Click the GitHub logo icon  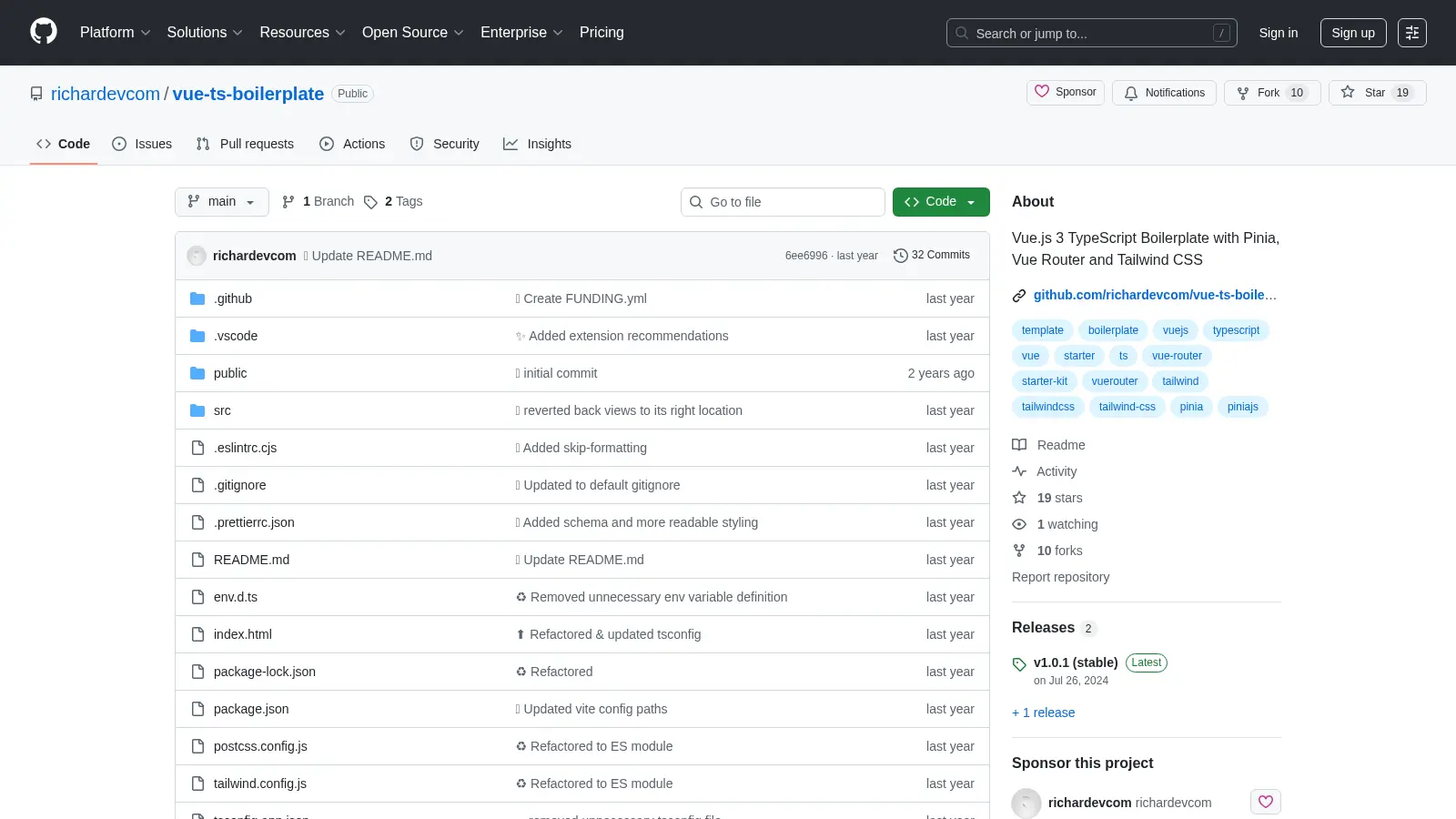[x=44, y=32]
